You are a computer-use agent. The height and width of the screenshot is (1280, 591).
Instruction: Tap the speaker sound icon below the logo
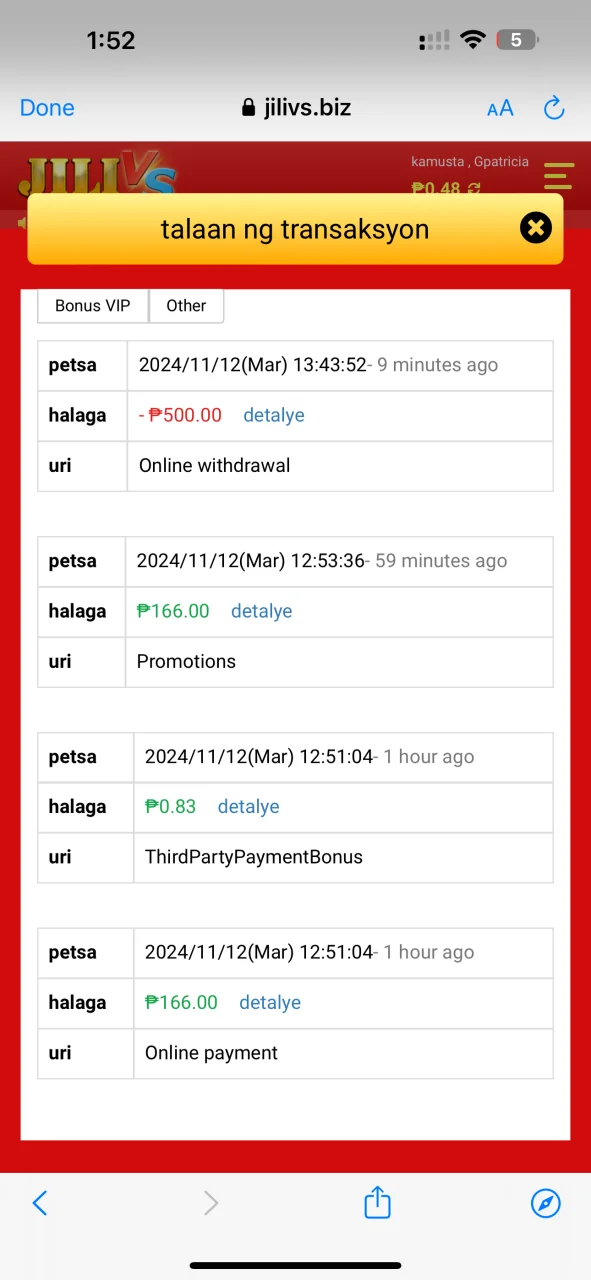[22, 222]
